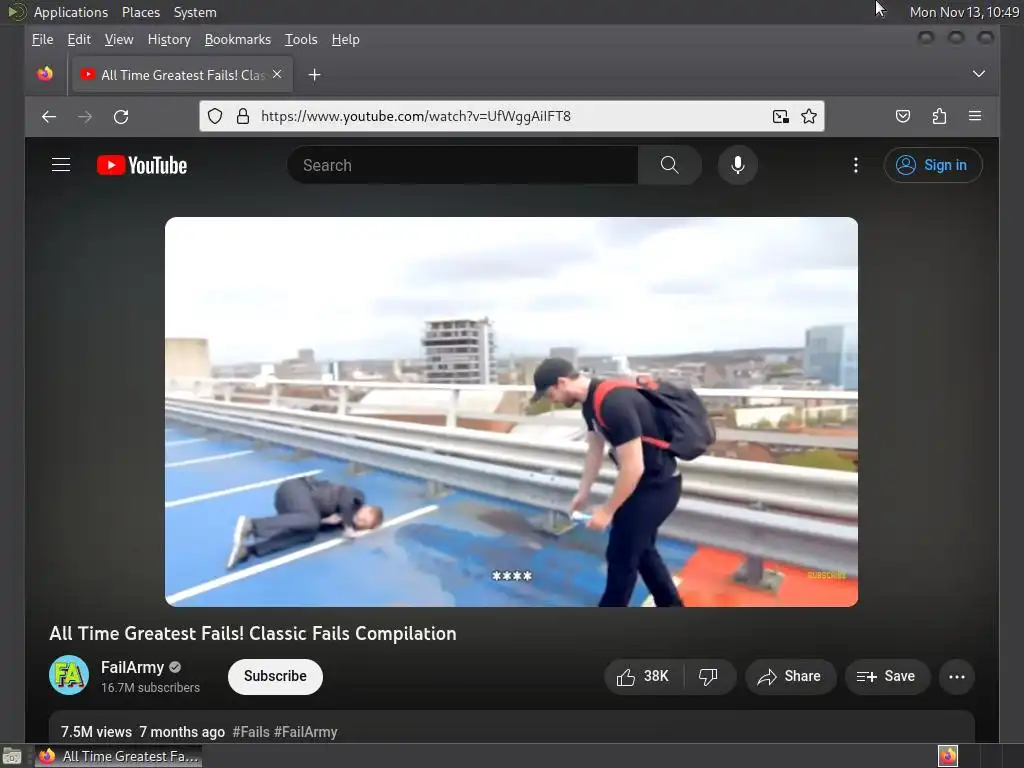Open the Edit menu
Screen dimensions: 1024x768
click(79, 40)
